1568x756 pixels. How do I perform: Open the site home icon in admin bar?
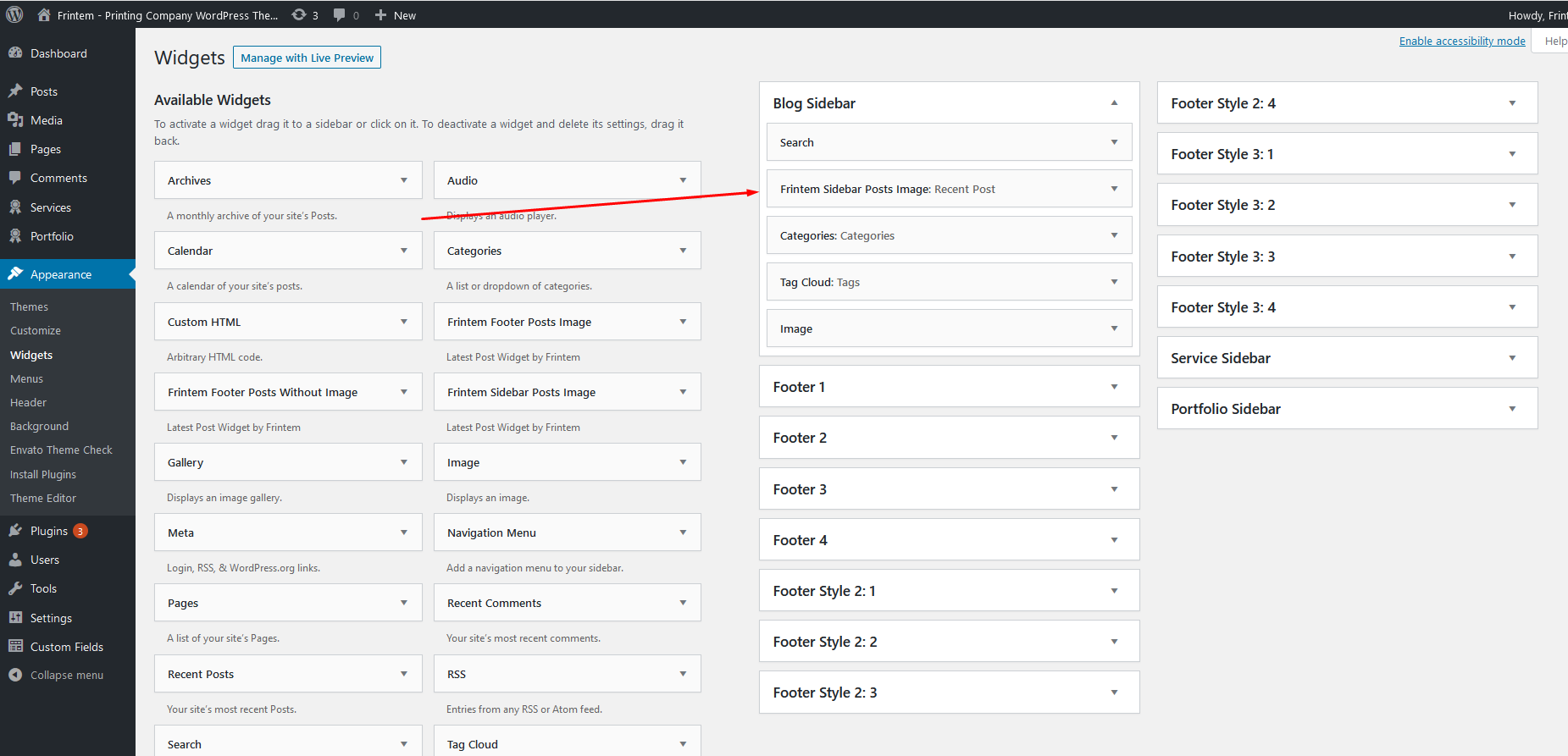click(x=44, y=14)
